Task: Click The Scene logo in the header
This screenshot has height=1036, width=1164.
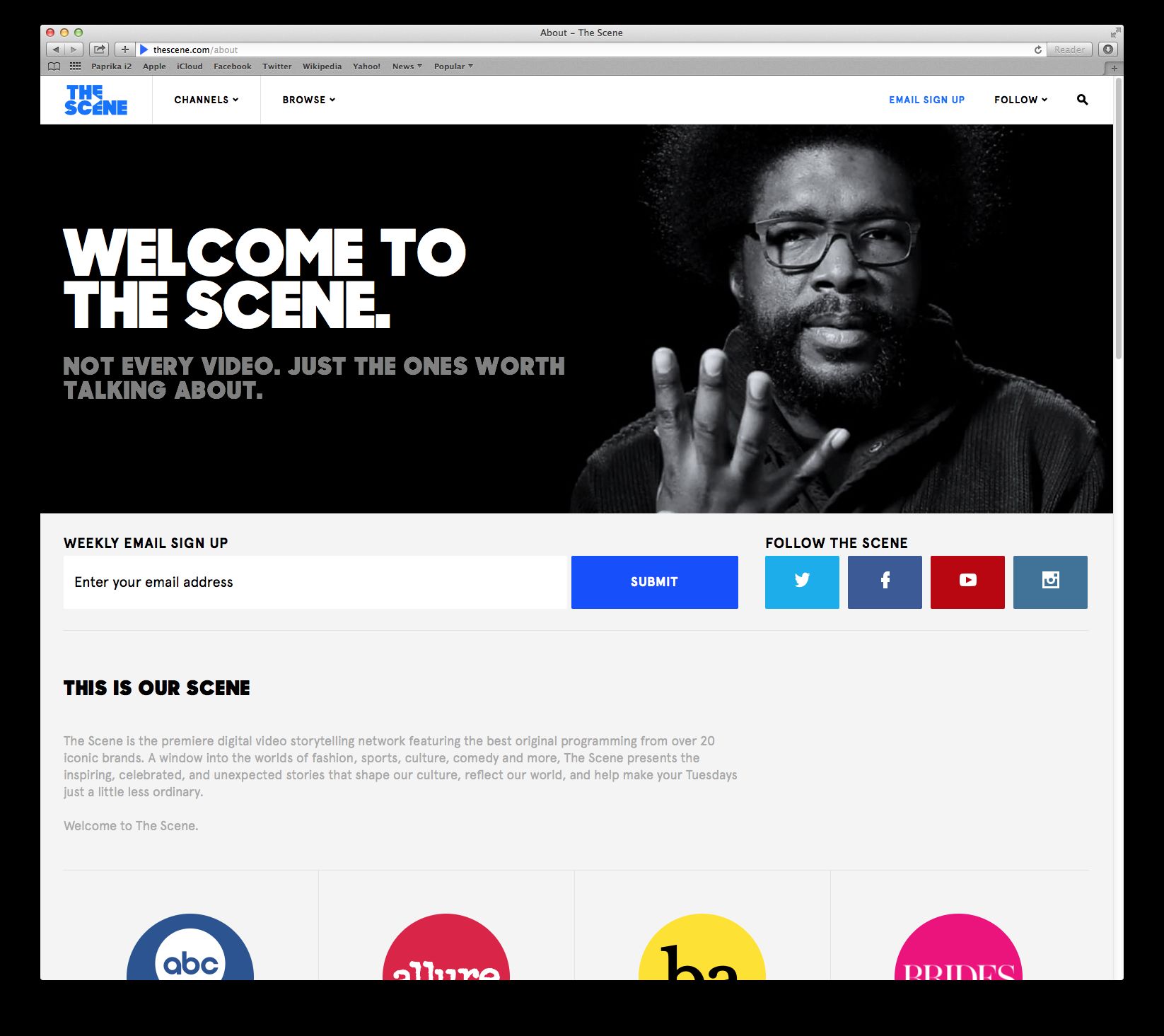Action: (x=96, y=100)
